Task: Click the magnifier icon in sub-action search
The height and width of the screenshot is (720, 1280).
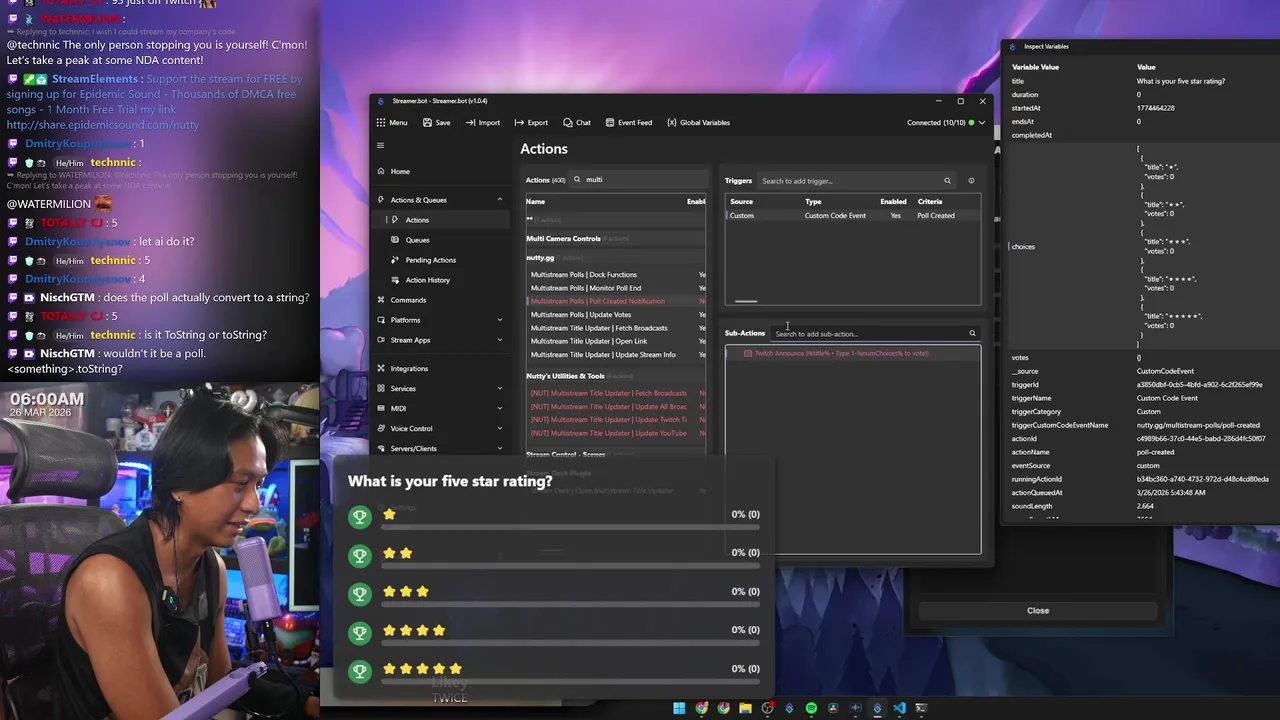Action: coord(972,334)
